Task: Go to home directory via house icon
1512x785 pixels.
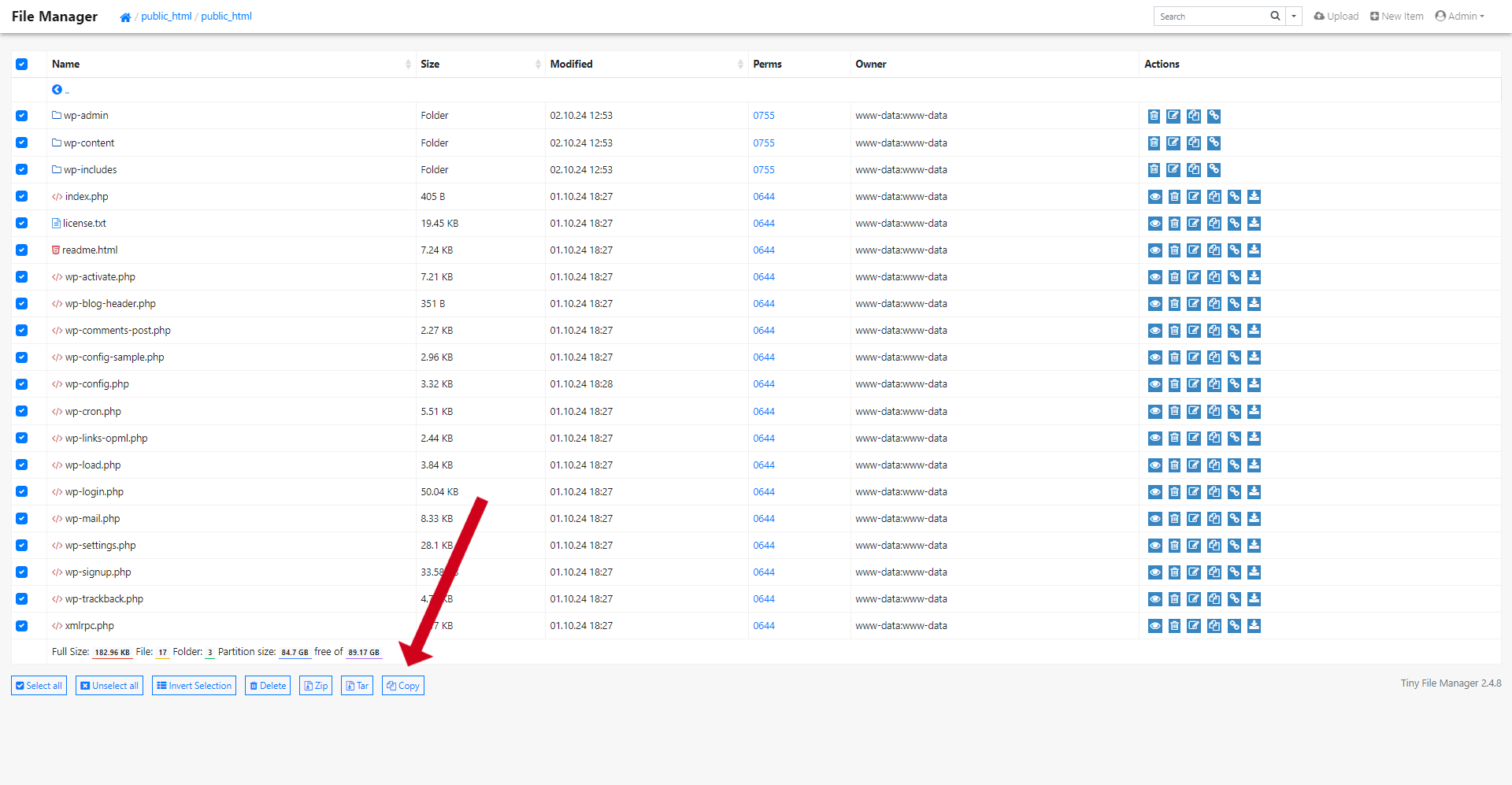Action: pyautogui.click(x=125, y=17)
